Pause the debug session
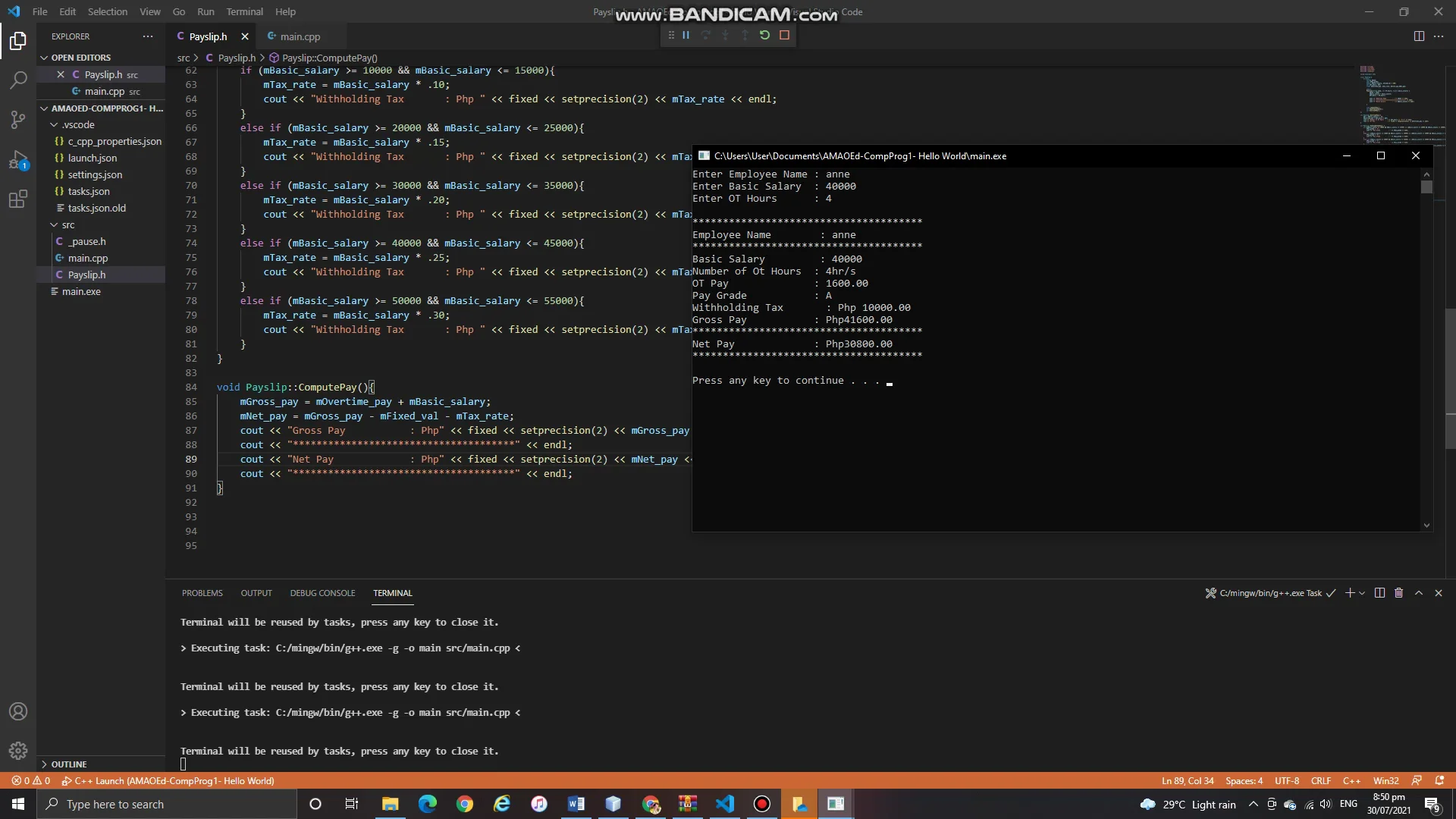This screenshot has width=1456, height=819. pyautogui.click(x=686, y=35)
